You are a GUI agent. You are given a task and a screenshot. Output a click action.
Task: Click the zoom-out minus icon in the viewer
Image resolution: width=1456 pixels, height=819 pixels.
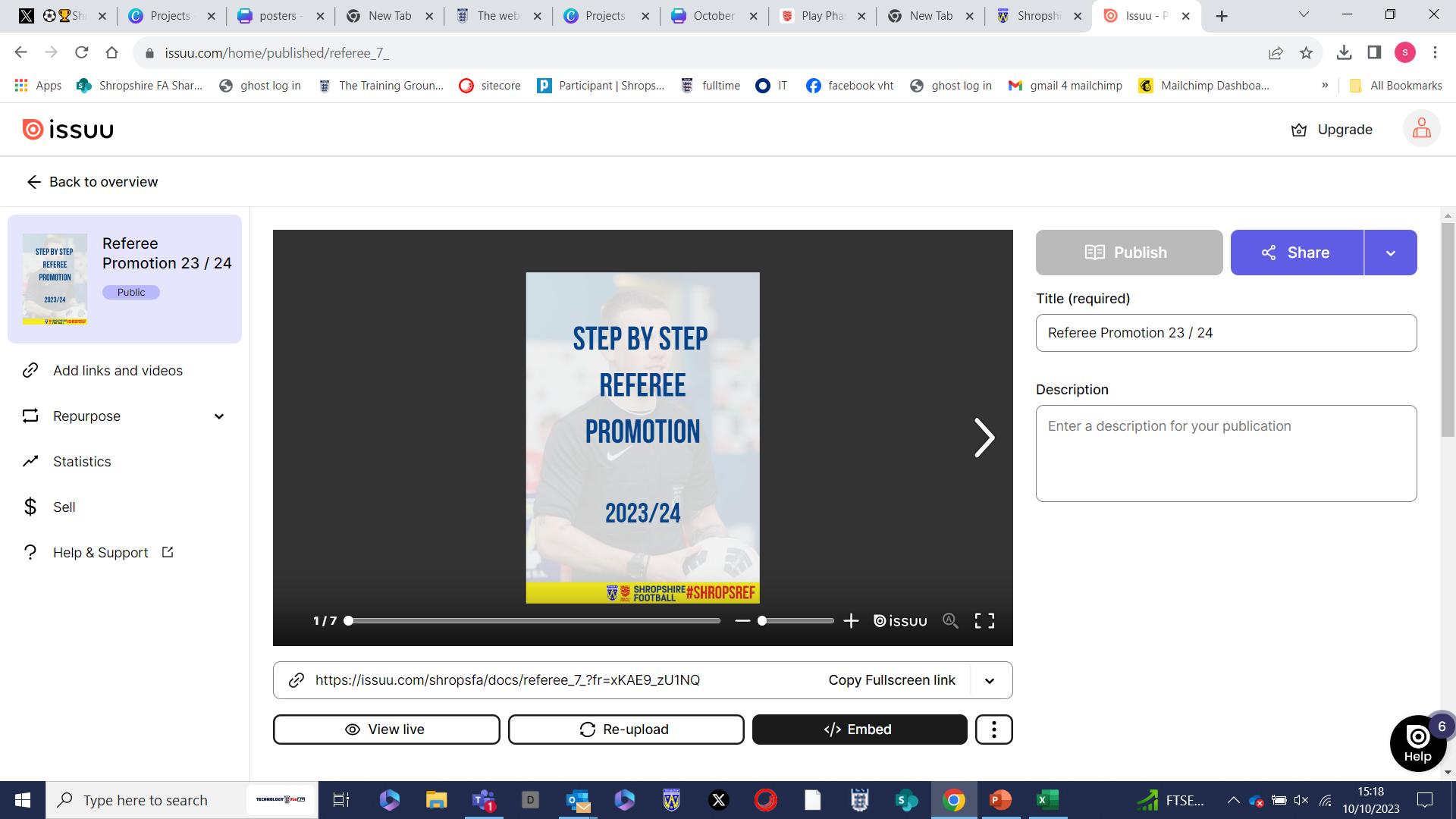coord(742,621)
